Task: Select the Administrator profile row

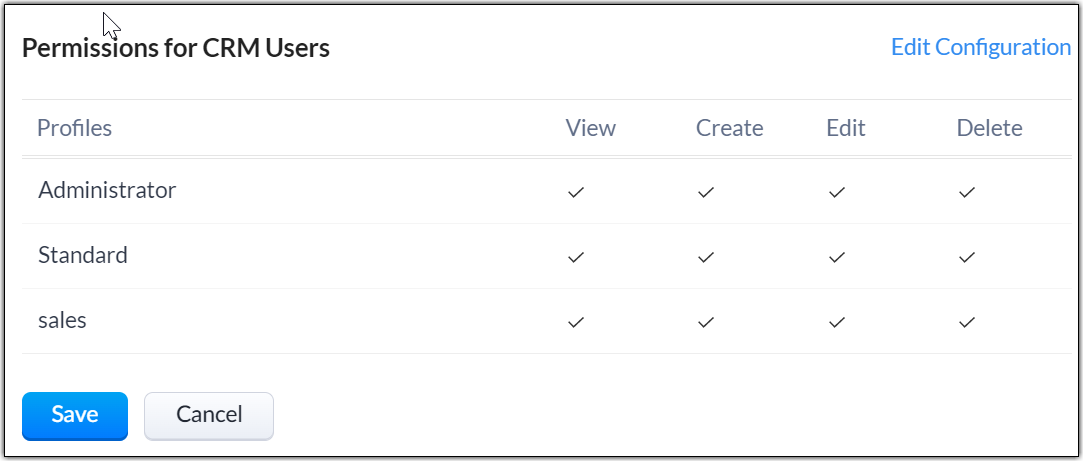Action: 107,190
